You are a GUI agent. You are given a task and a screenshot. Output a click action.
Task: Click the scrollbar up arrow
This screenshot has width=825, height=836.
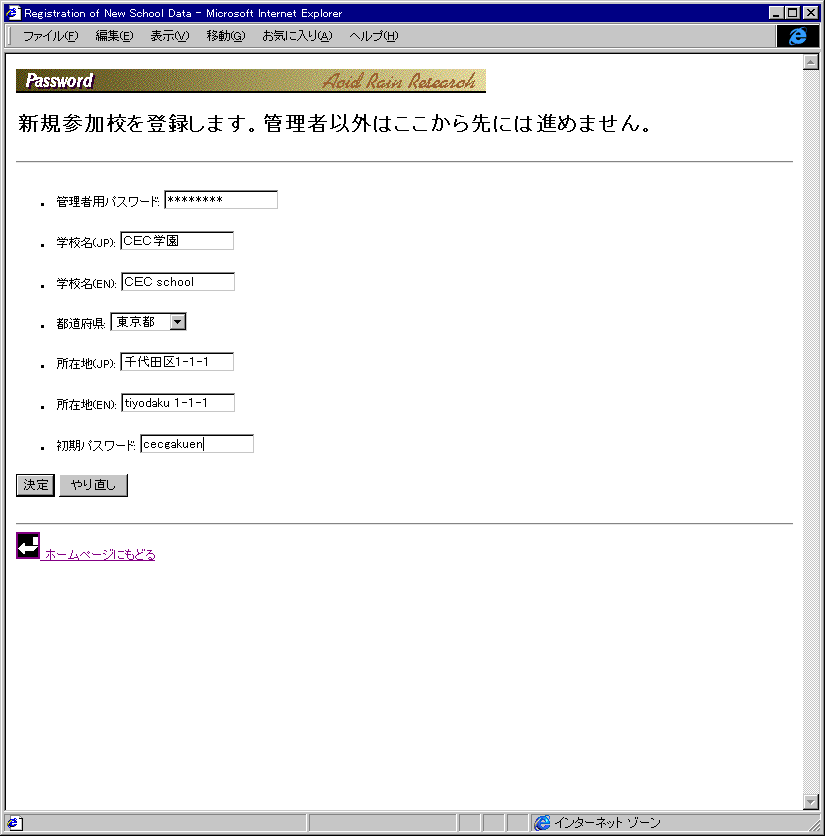pos(811,62)
